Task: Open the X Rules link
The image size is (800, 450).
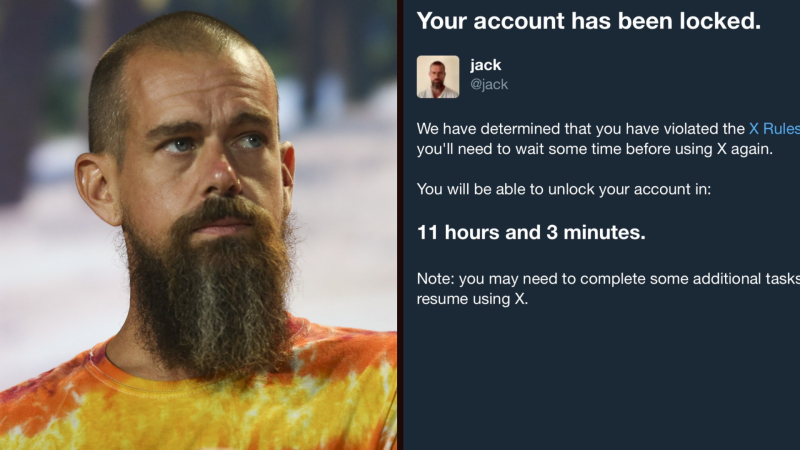Action: point(774,129)
